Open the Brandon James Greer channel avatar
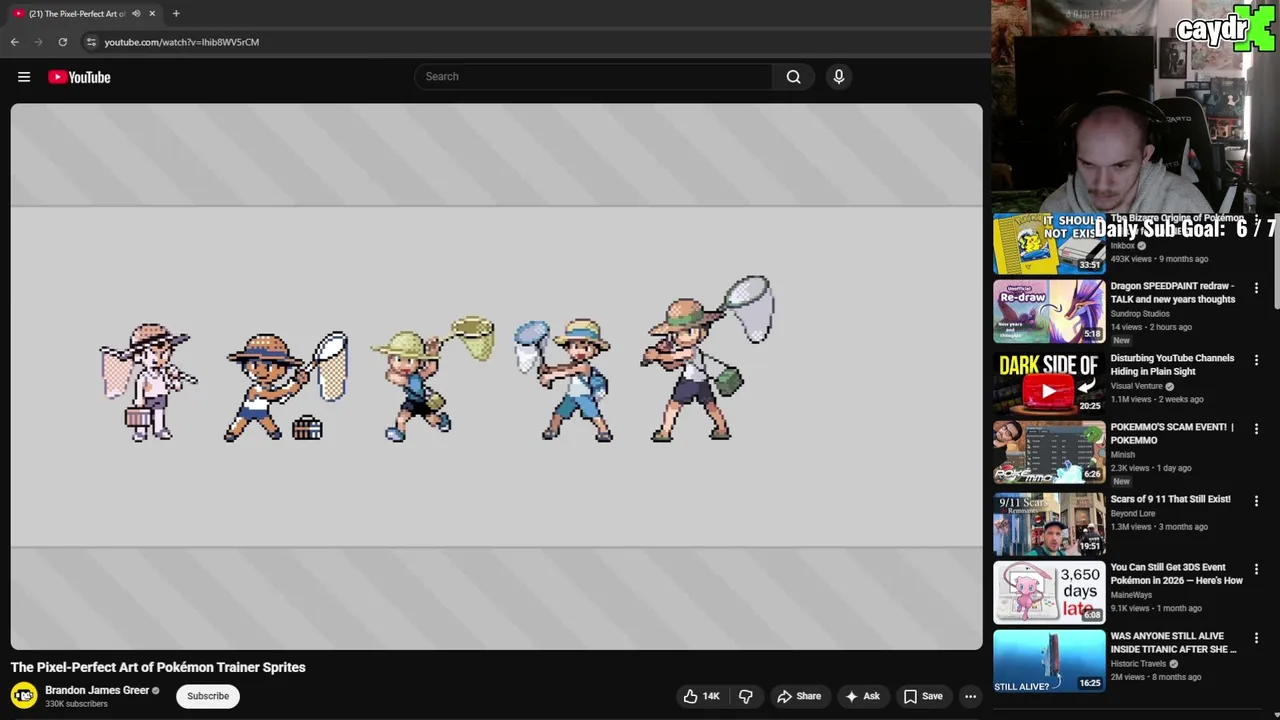 [x=24, y=695]
